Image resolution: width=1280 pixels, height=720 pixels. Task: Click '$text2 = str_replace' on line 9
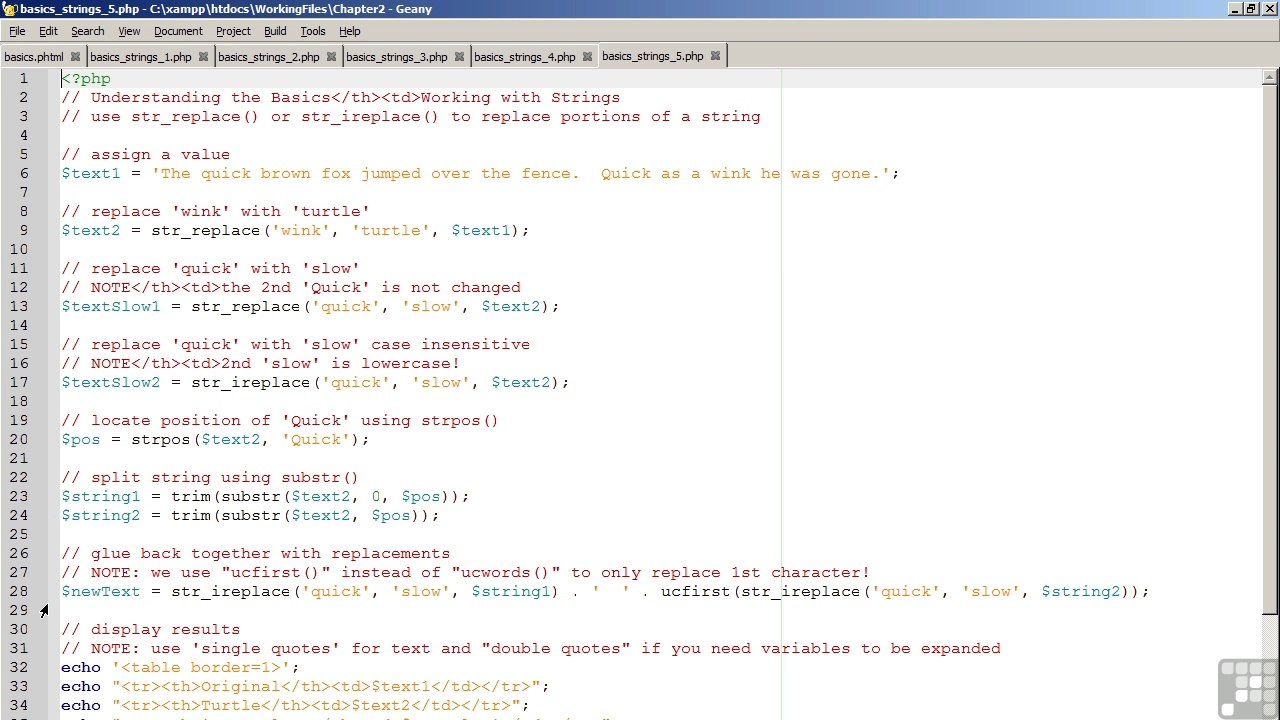click(x=160, y=231)
